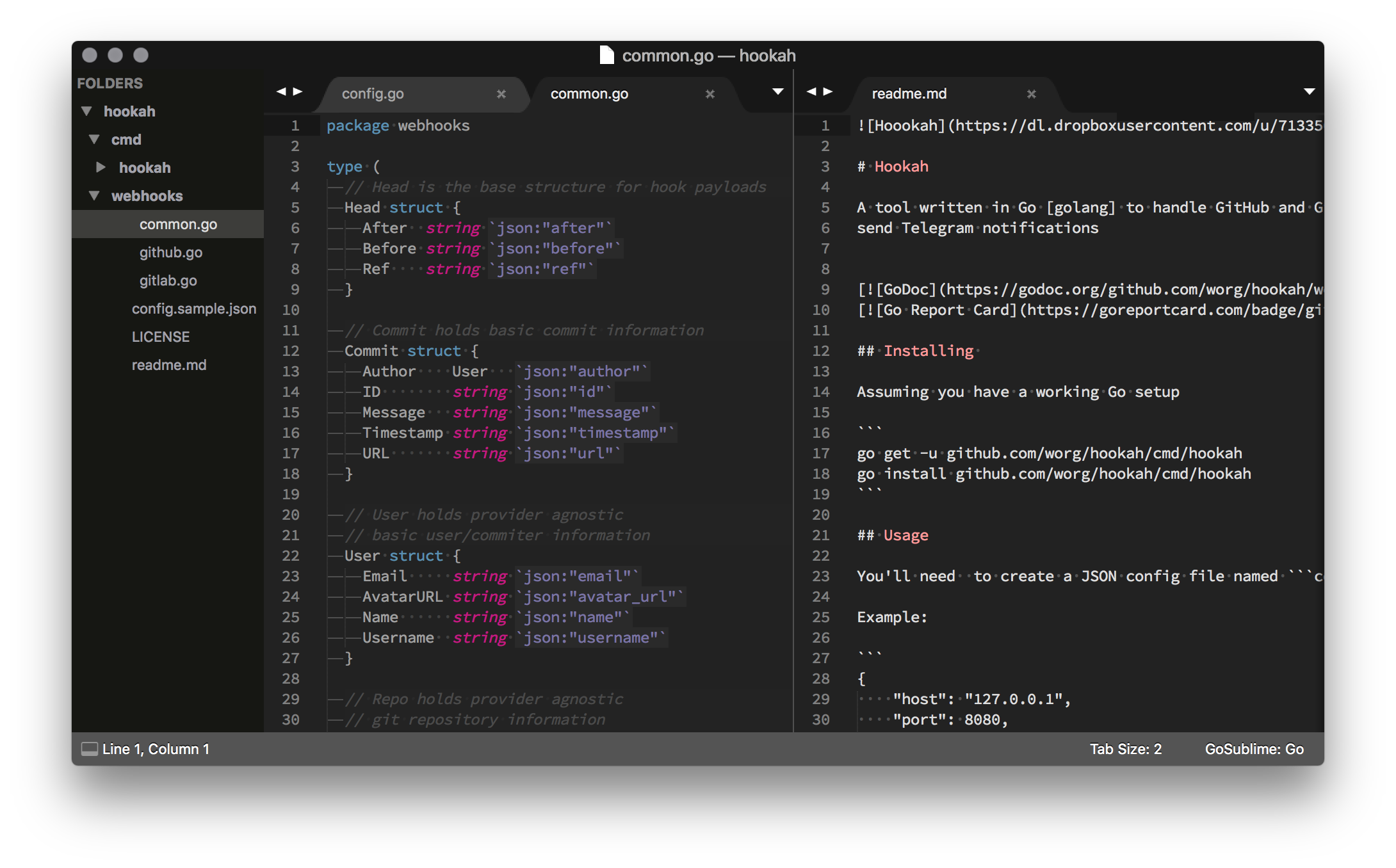
Task: Click the '# Hookah' heading in readme.md
Action: (893, 166)
